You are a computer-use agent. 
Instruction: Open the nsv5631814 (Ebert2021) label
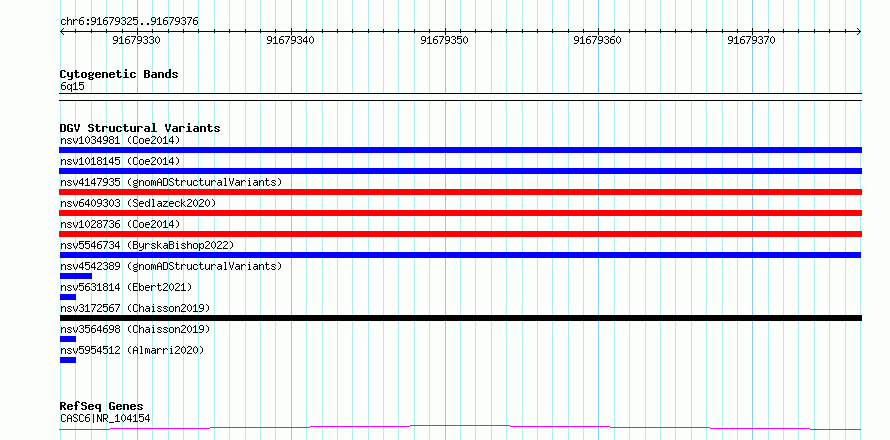126,287
